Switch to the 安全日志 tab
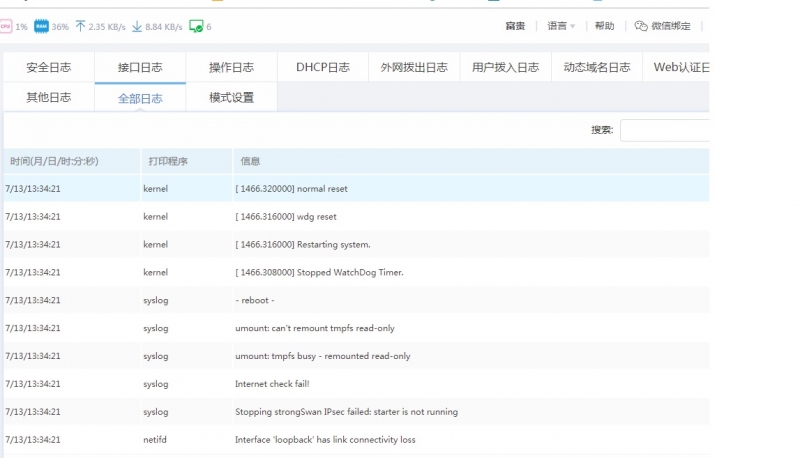Screen dimensions: 800x458 click(49, 67)
